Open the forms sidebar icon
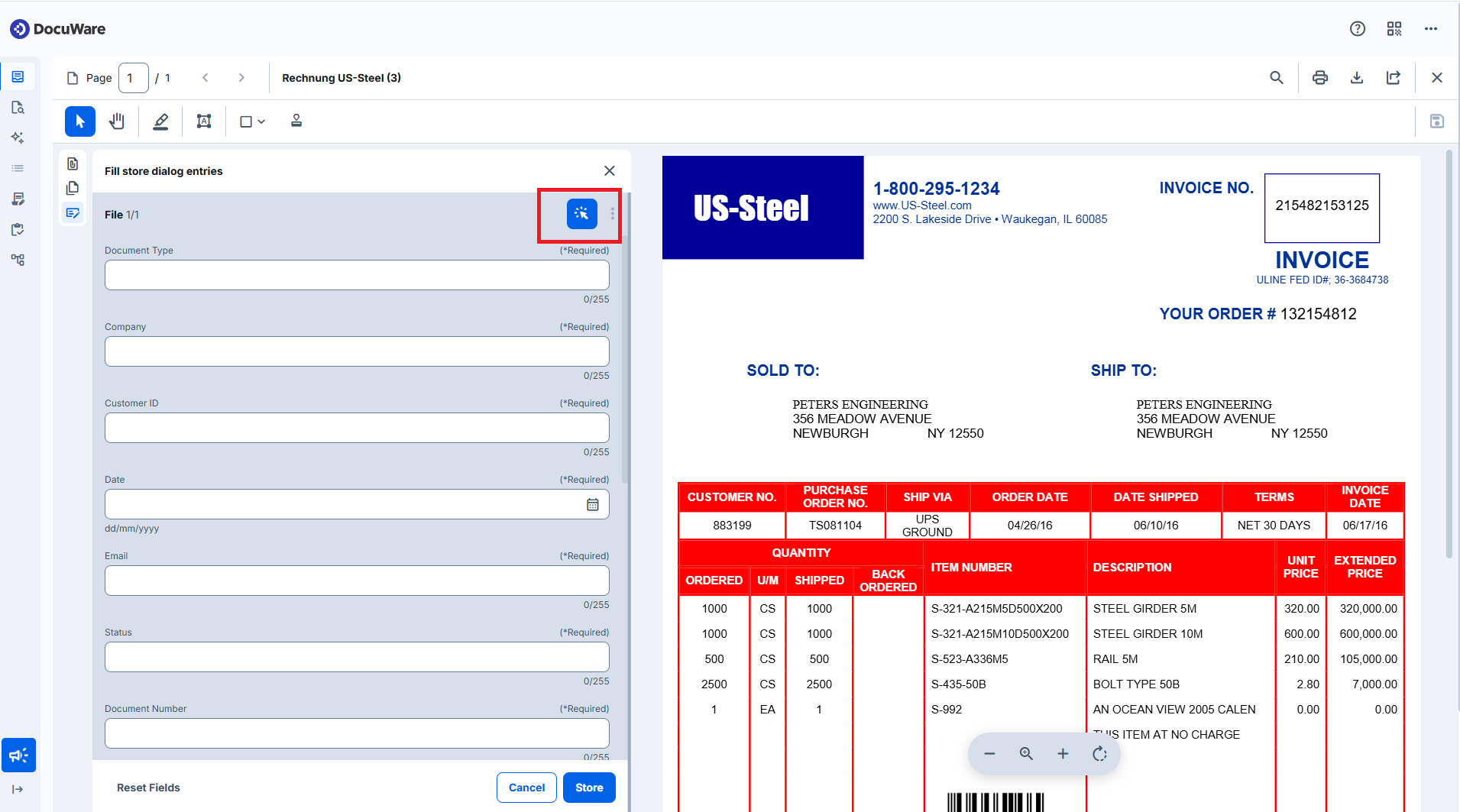1460x812 pixels. (18, 199)
